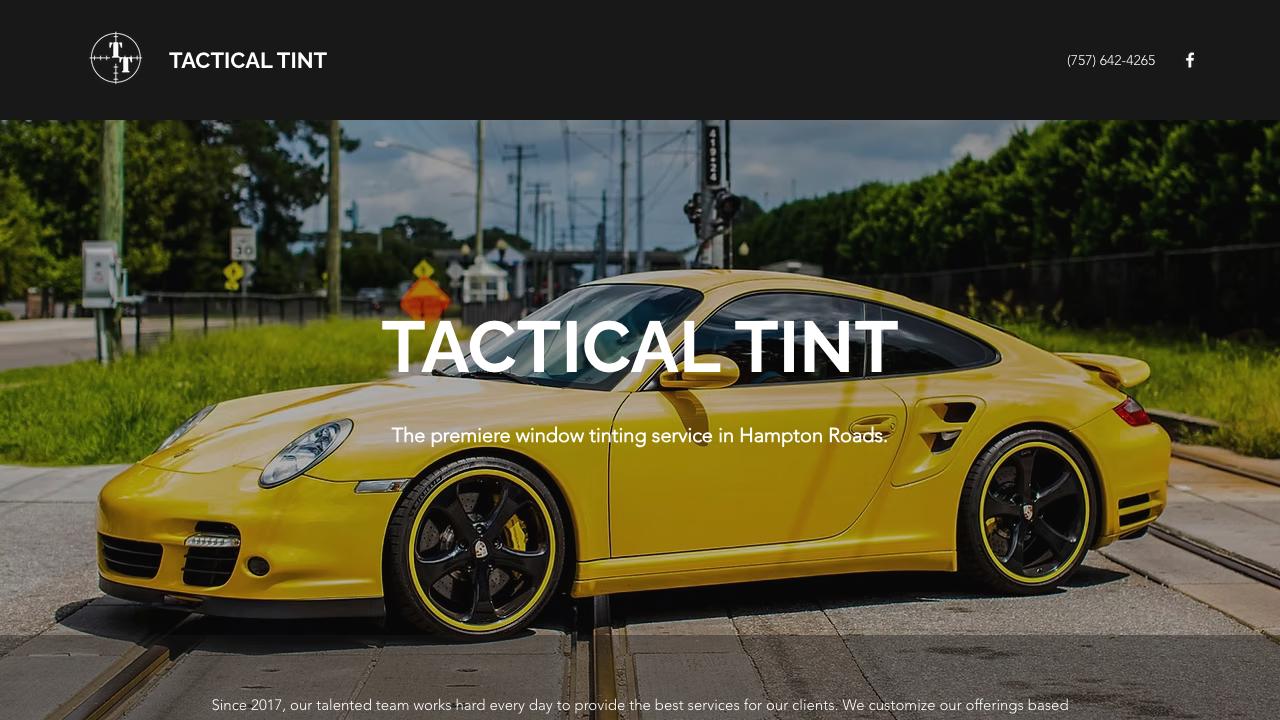Click the white gazebo in the background

485,278
